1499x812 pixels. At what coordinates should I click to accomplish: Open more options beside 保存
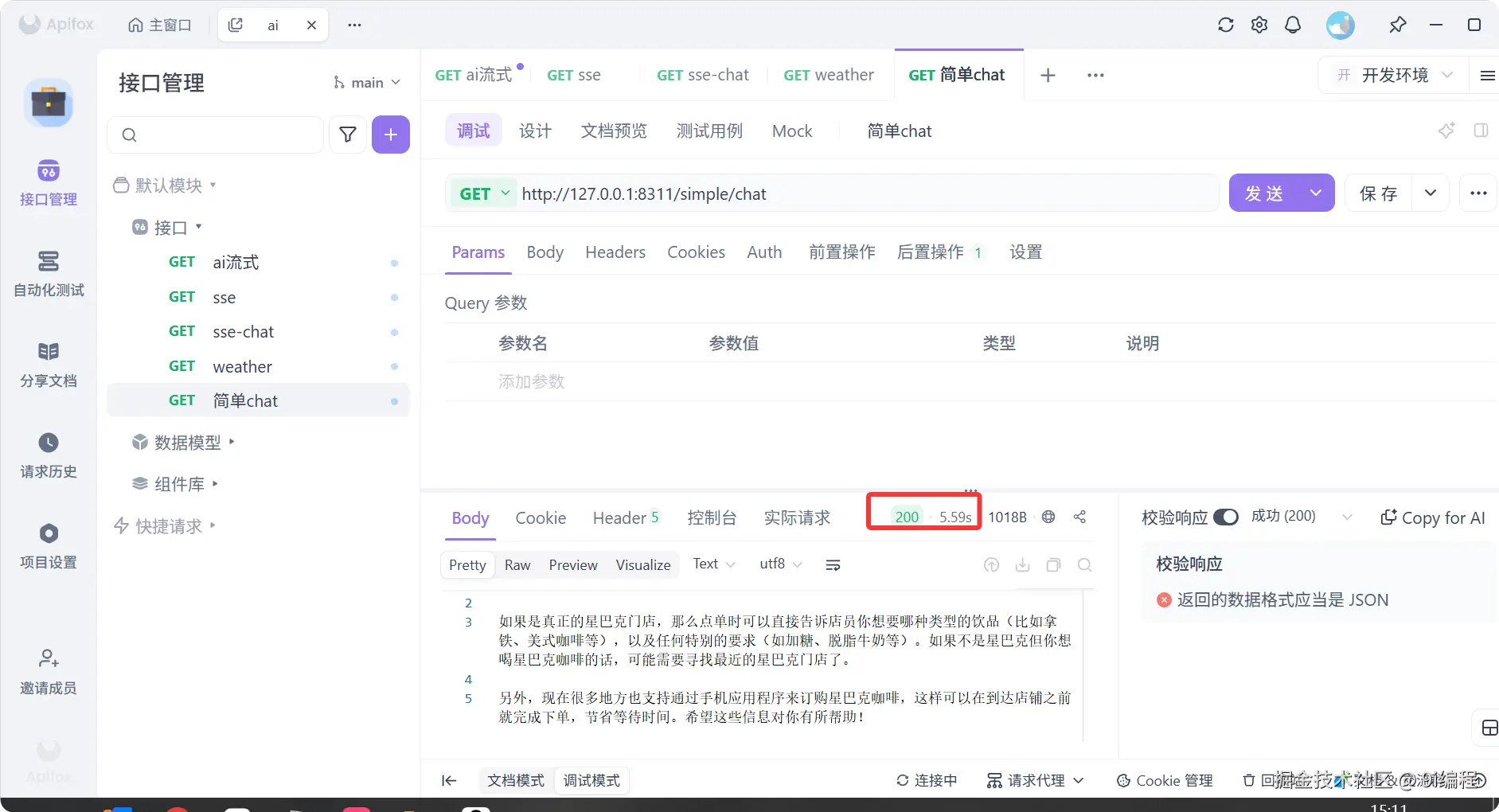1478,193
